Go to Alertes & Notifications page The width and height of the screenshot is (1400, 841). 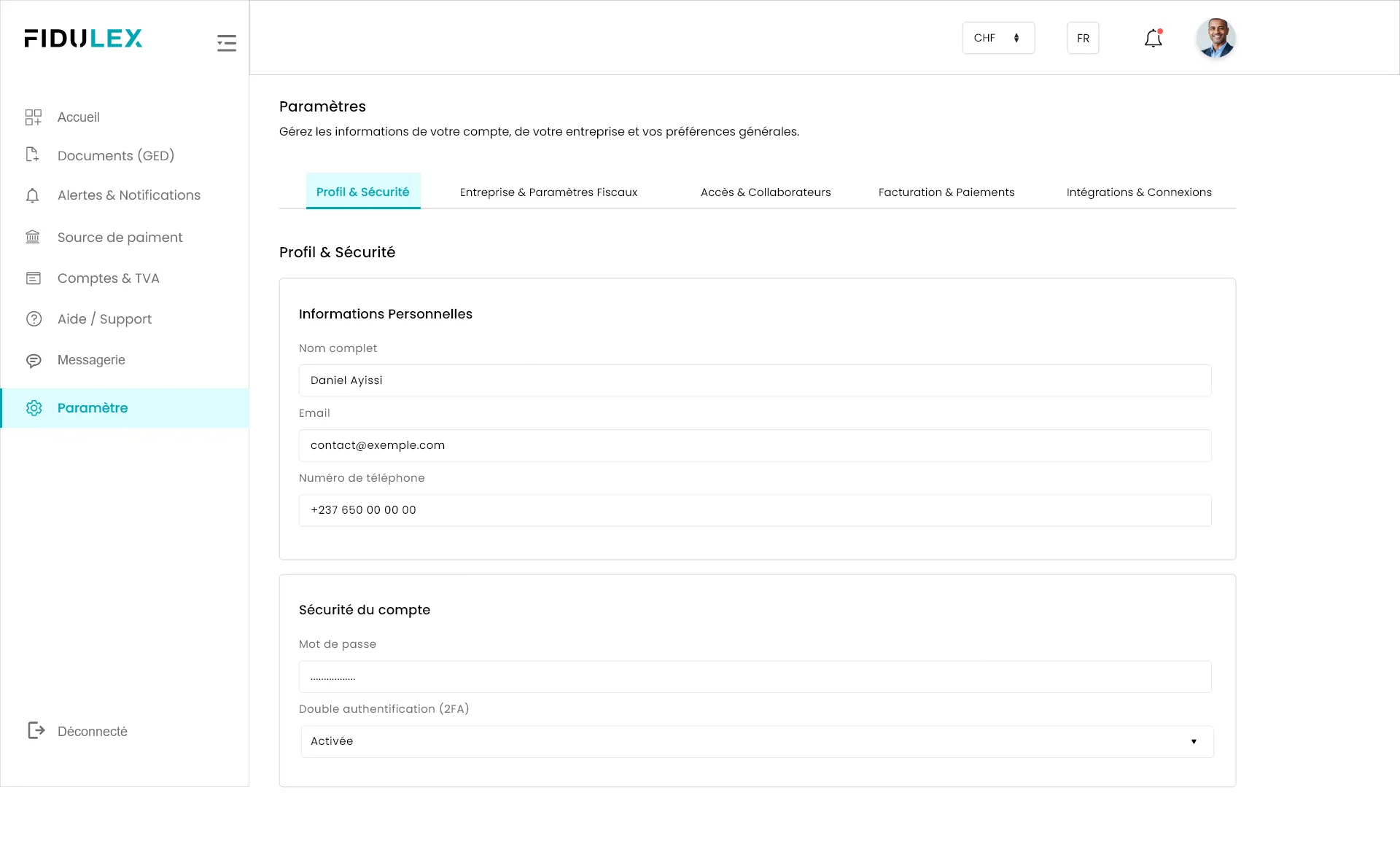[x=128, y=195]
